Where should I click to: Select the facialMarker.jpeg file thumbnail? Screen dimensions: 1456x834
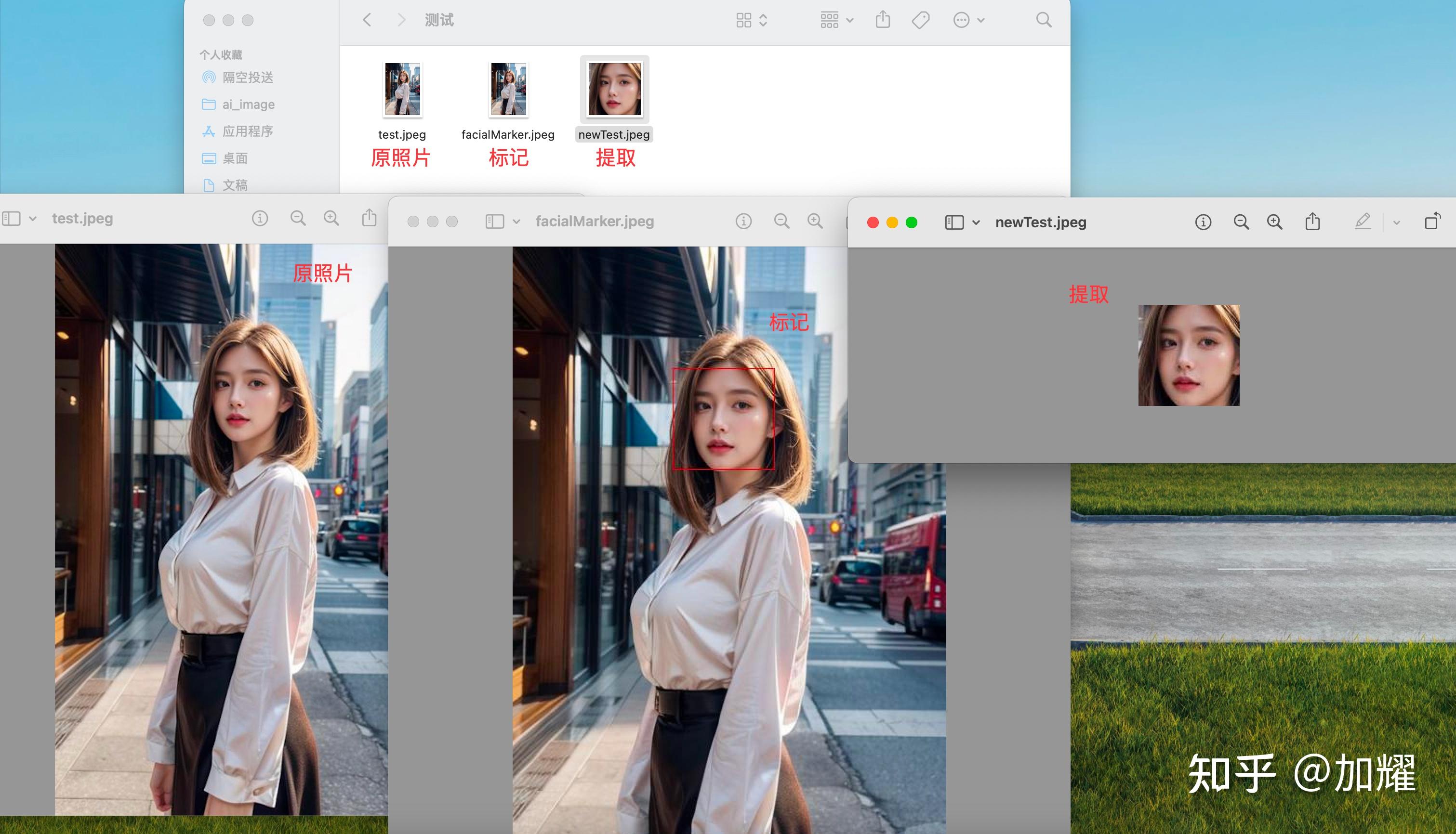coord(508,90)
